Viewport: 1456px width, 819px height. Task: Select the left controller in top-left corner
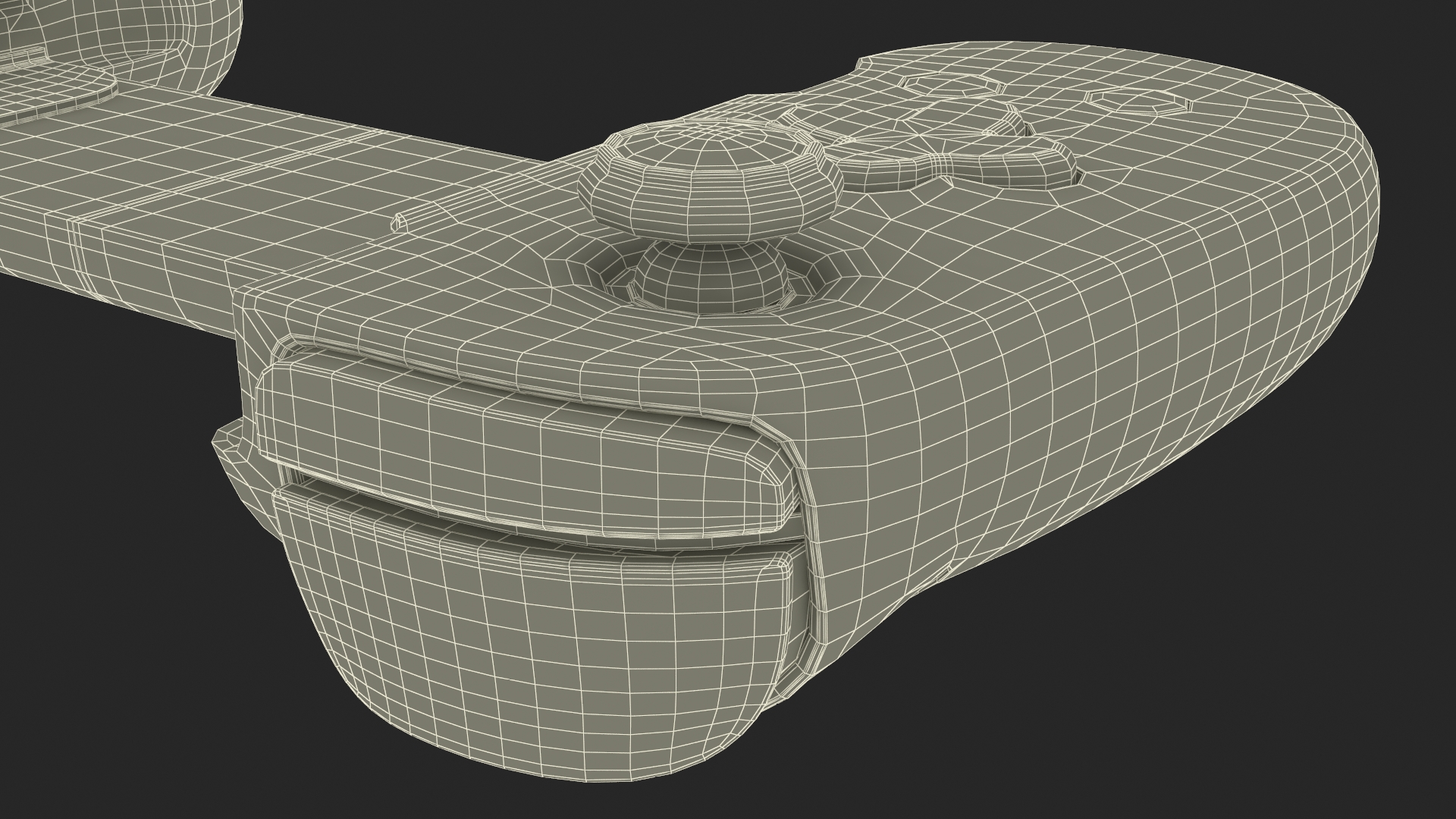pyautogui.click(x=152, y=38)
